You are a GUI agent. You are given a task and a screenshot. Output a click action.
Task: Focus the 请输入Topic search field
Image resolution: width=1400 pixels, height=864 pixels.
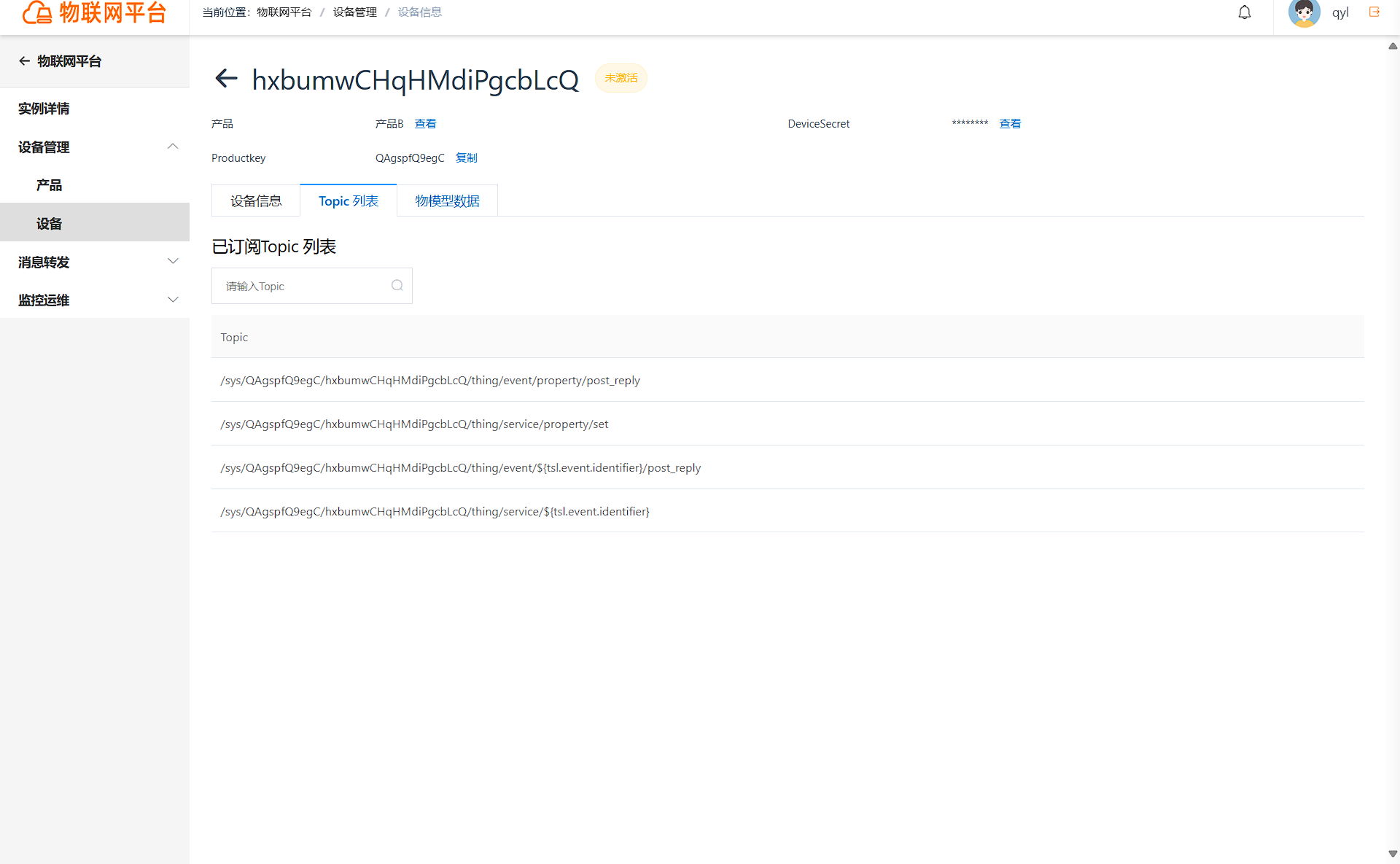coord(312,286)
